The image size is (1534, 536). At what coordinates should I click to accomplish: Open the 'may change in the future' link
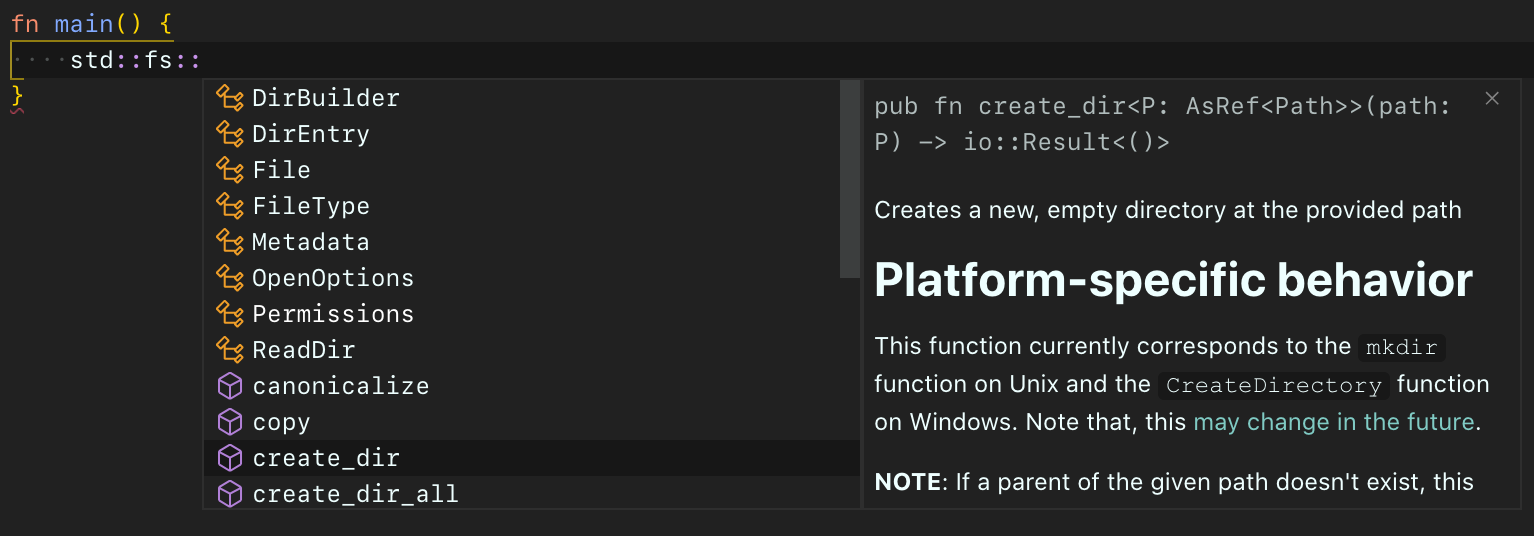[1334, 422]
